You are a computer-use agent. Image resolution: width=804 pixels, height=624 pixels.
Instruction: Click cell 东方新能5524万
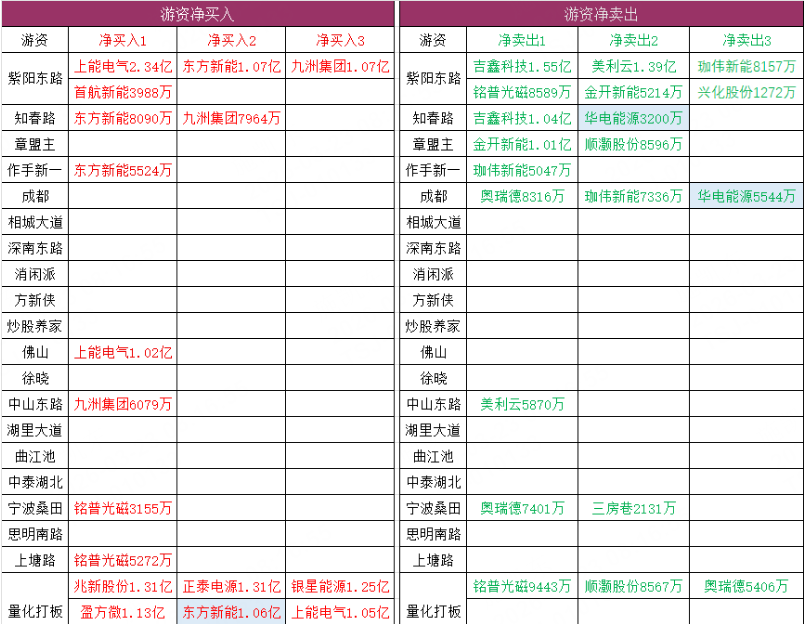tap(123, 170)
